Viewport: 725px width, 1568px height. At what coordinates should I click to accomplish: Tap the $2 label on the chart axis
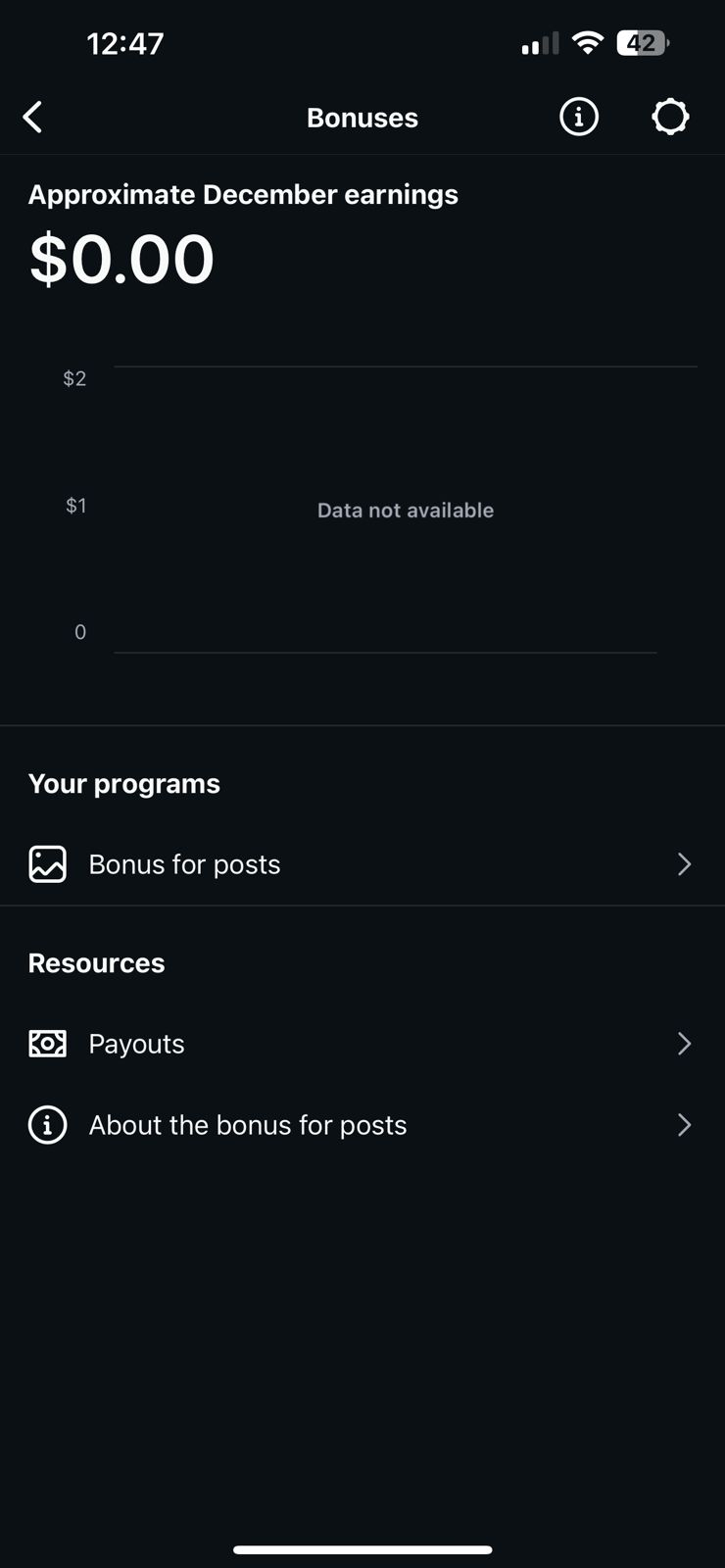74,378
